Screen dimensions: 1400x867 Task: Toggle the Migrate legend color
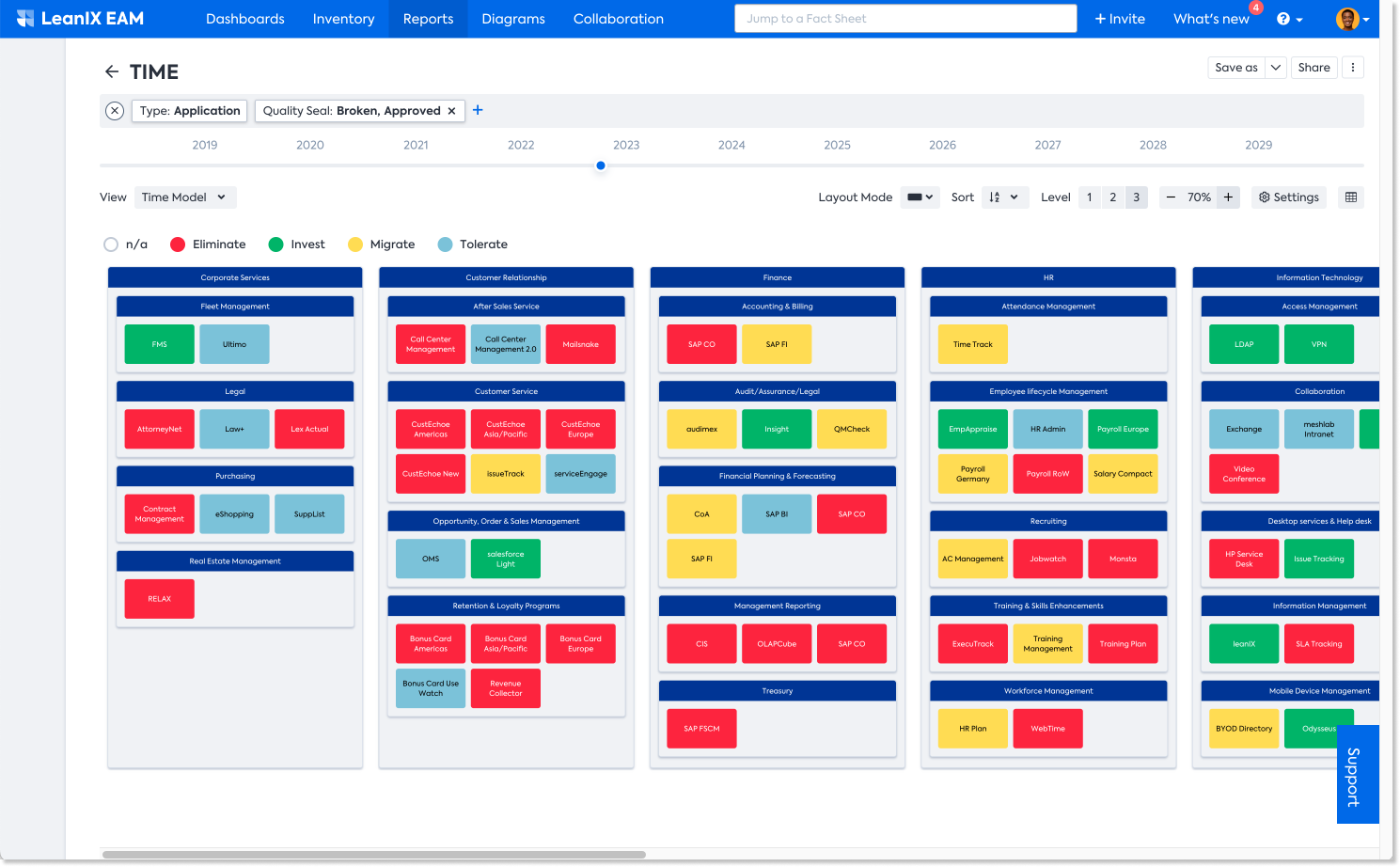tap(381, 244)
